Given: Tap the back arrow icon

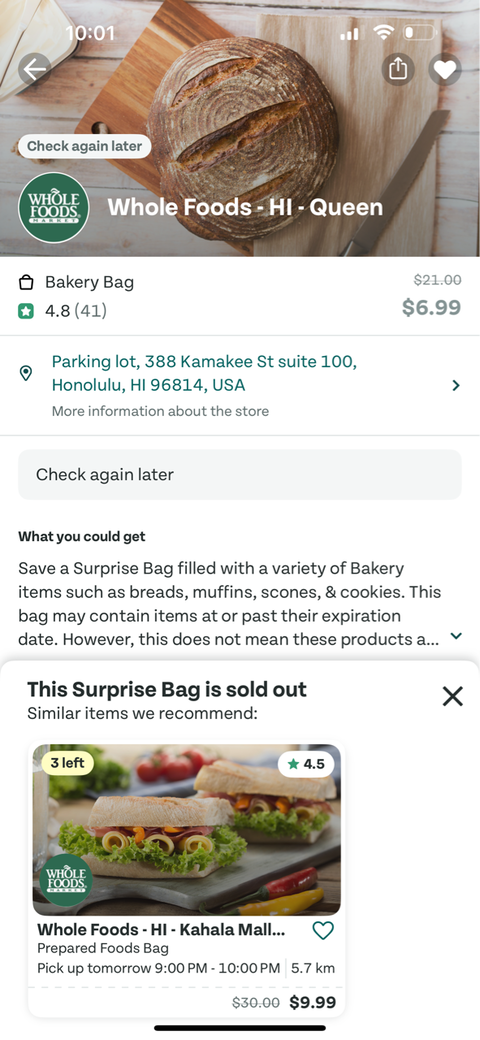Looking at the screenshot, I should (34, 68).
